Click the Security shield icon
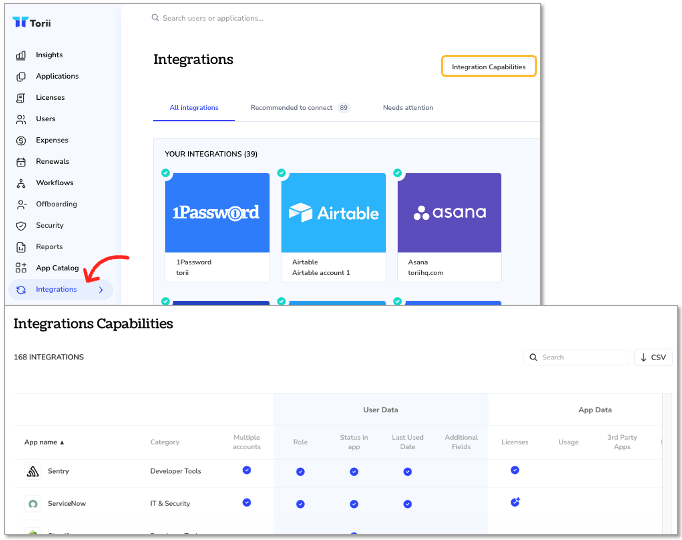Screen dimensions: 682x540 21,226
